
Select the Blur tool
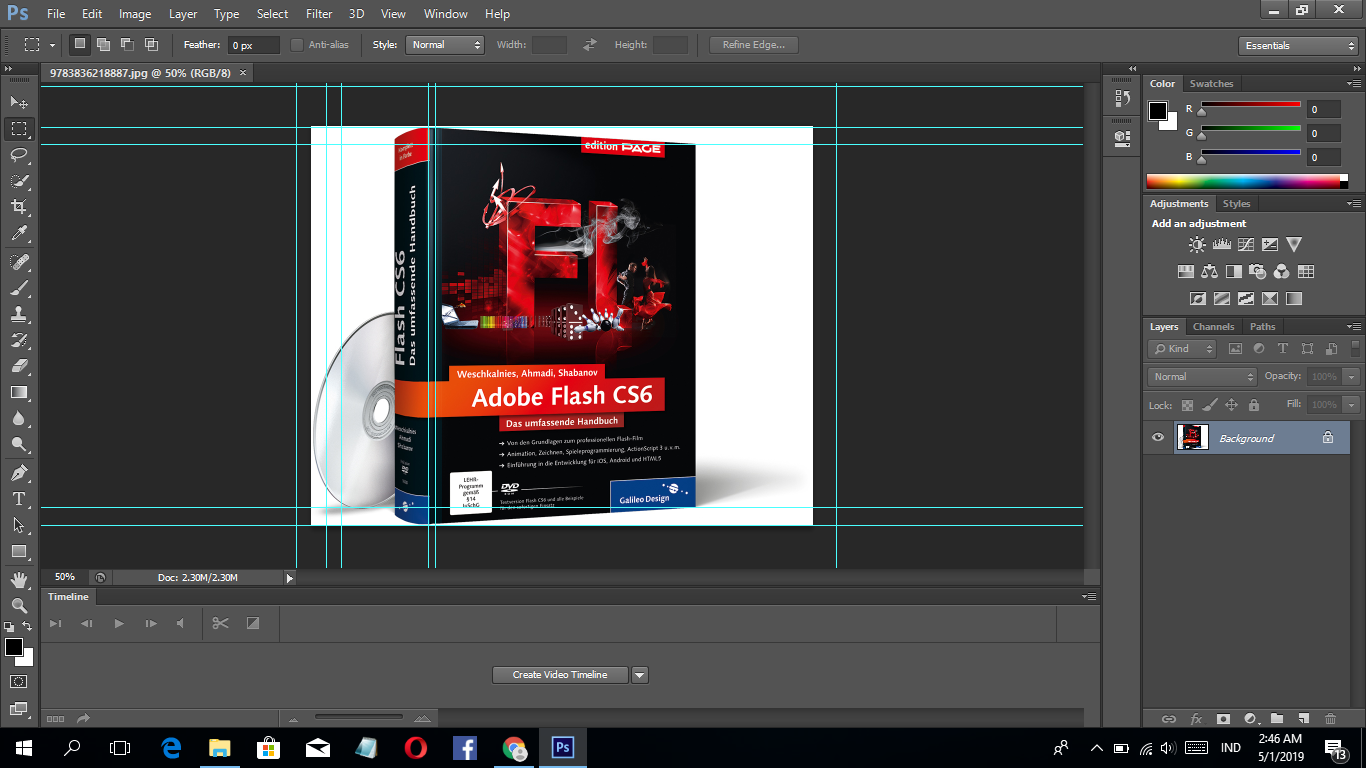19,418
